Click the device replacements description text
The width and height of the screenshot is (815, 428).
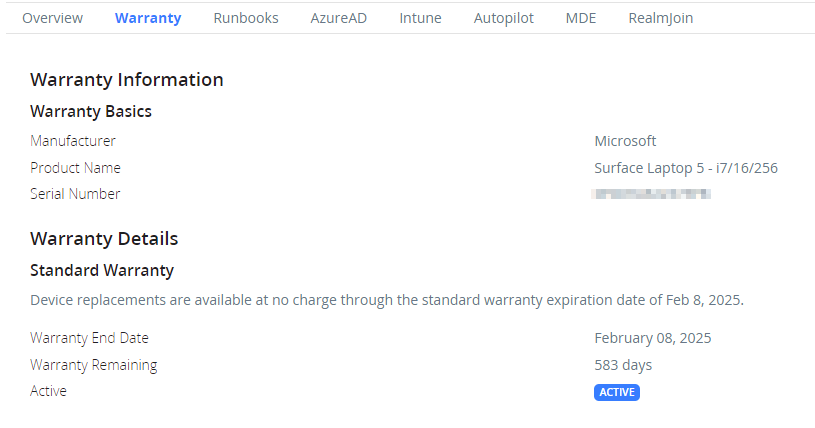387,300
